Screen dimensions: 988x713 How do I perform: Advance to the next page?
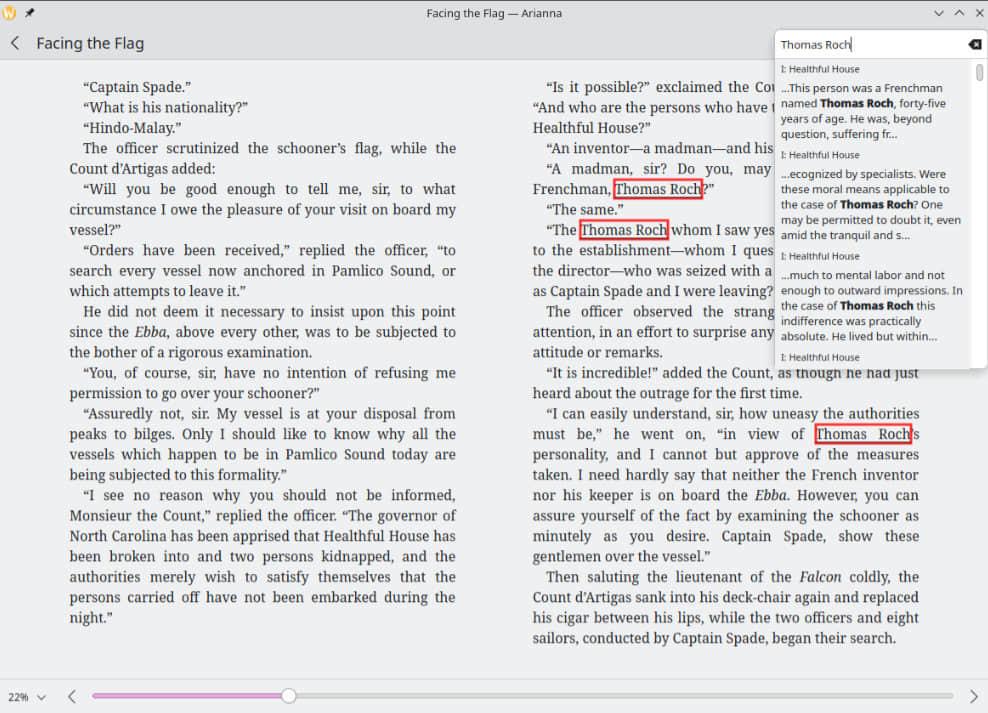coord(974,696)
